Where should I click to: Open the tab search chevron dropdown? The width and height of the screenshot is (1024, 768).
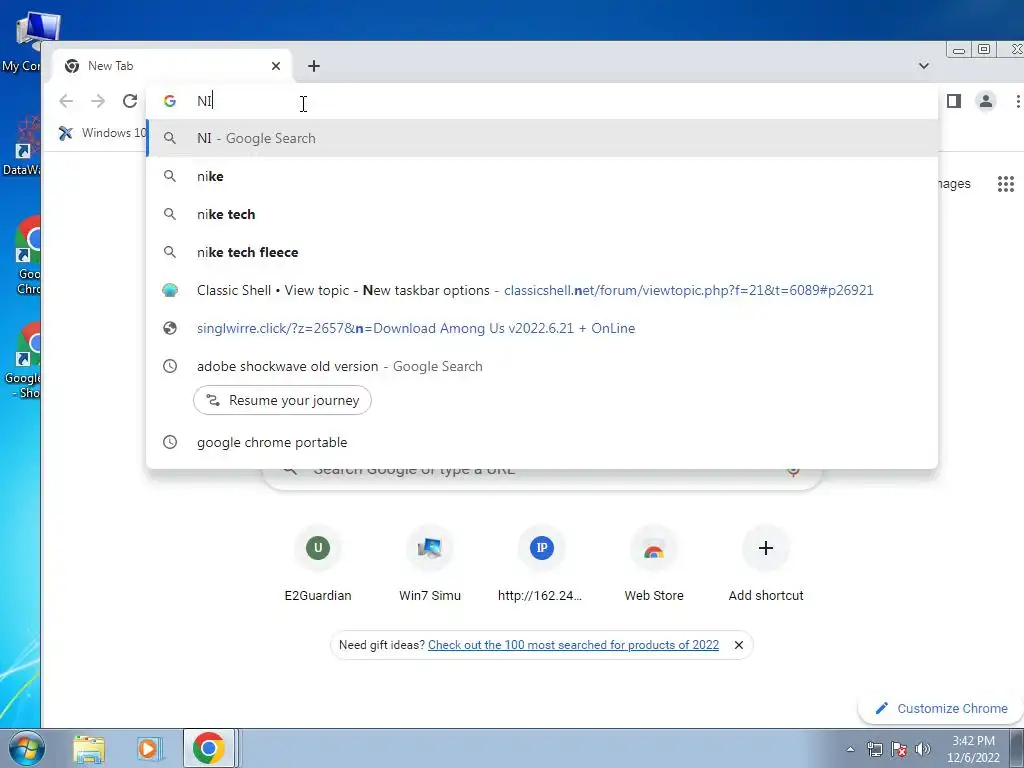click(923, 65)
